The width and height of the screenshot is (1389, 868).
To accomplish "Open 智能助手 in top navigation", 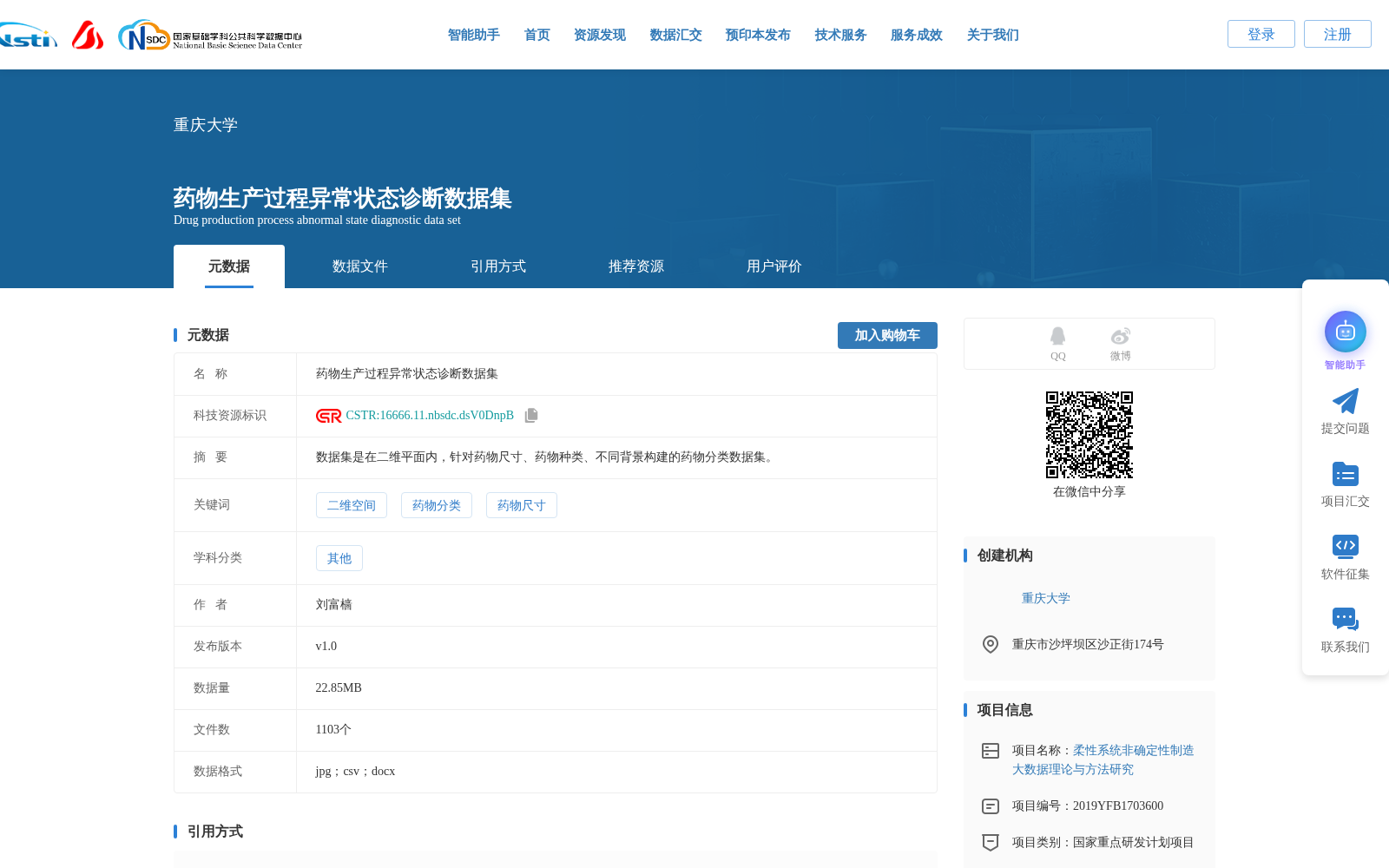I will [x=474, y=35].
